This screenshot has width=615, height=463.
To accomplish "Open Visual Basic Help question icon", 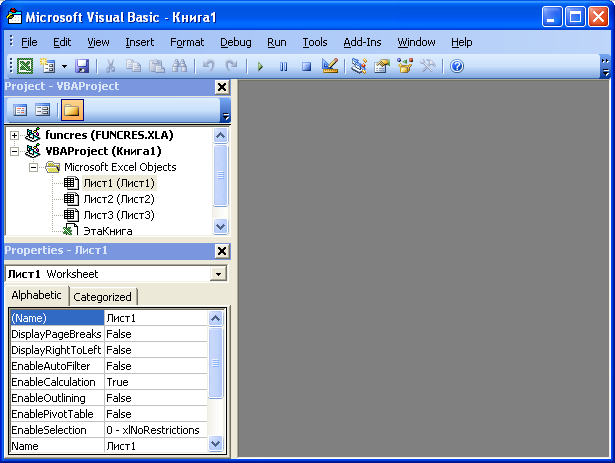I will click(457, 66).
